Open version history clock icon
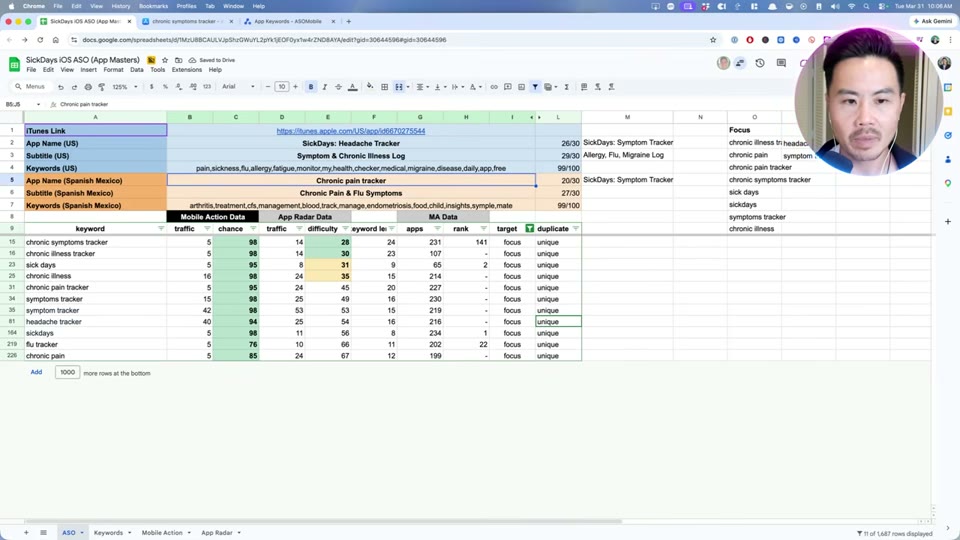This screenshot has height=540, width=960. [760, 63]
